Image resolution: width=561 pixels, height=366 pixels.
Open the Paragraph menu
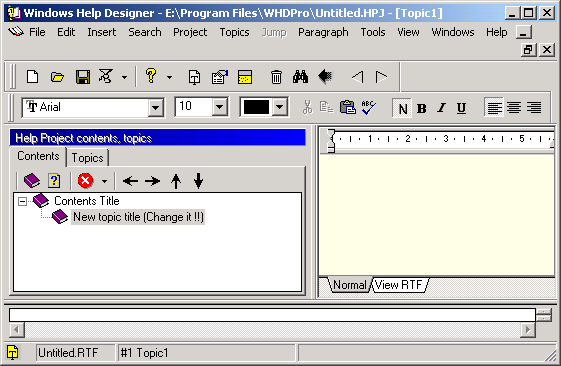(323, 32)
